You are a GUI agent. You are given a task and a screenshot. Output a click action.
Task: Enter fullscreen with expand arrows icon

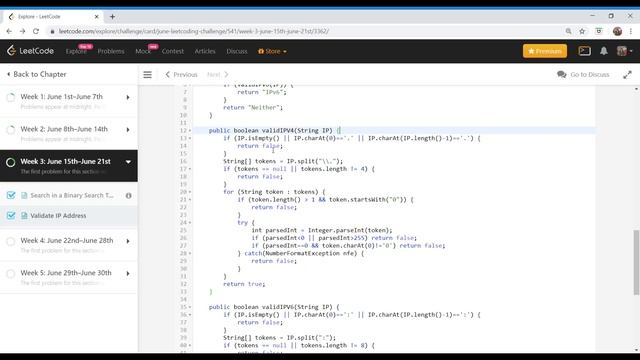[x=627, y=75]
